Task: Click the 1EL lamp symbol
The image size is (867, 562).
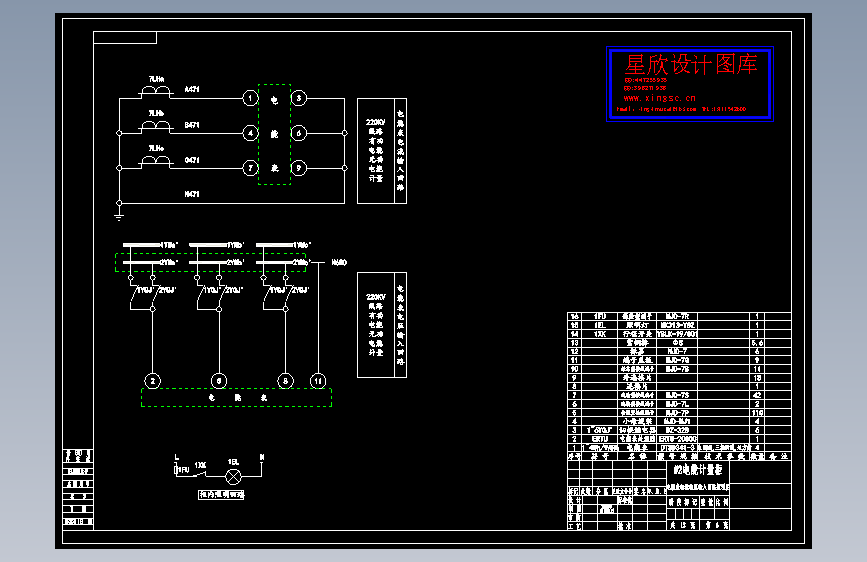Action: pyautogui.click(x=233, y=476)
